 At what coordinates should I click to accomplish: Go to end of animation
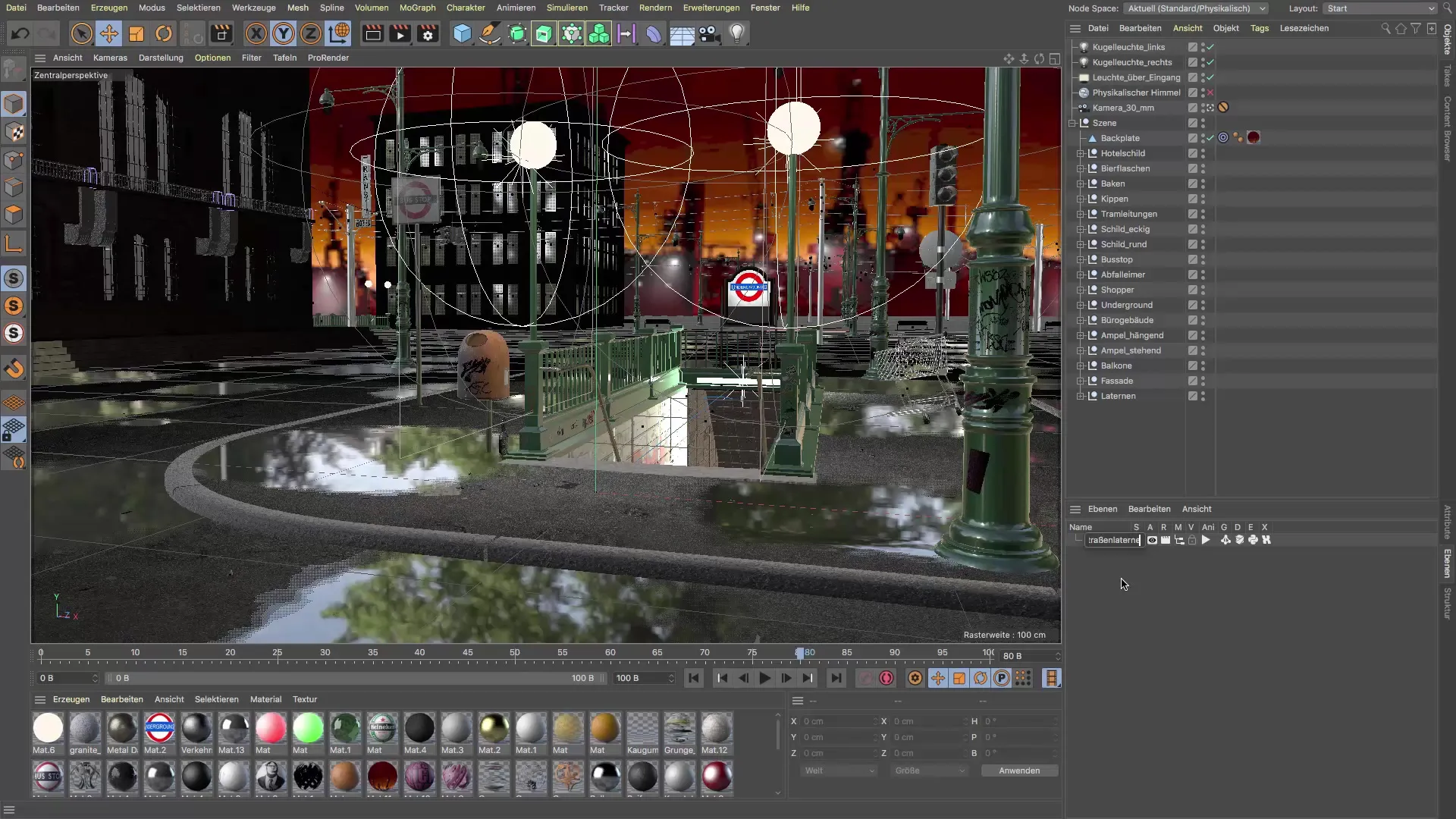pyautogui.click(x=836, y=678)
